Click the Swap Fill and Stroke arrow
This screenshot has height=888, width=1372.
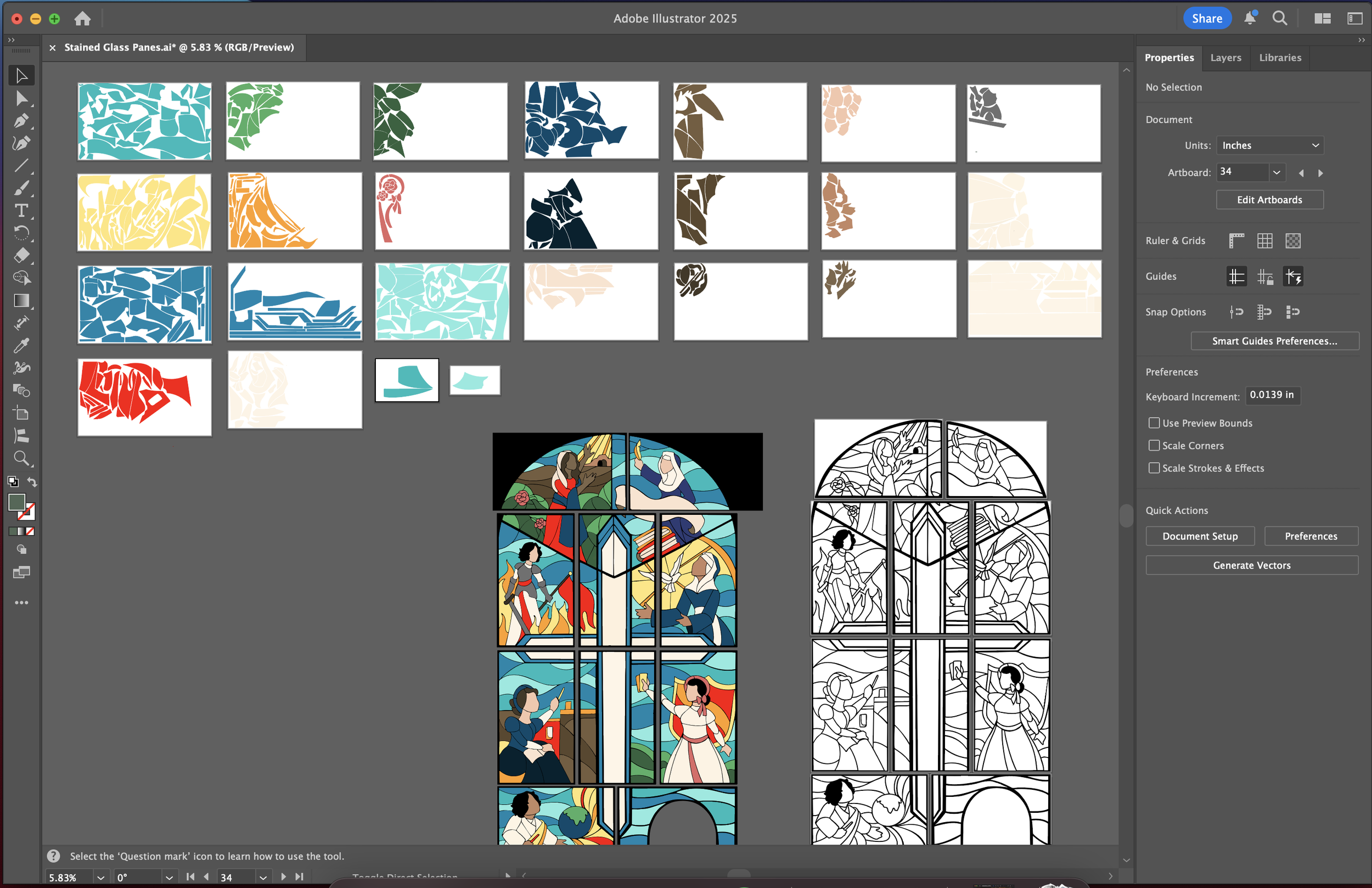[x=32, y=481]
